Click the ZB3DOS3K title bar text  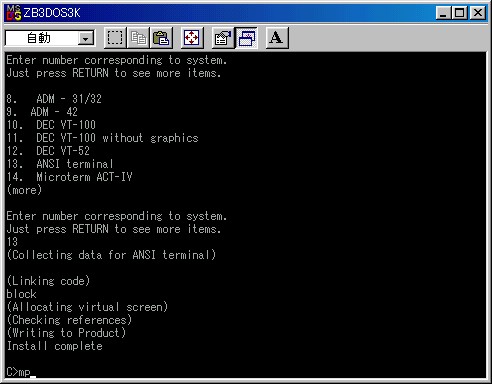[52, 13]
